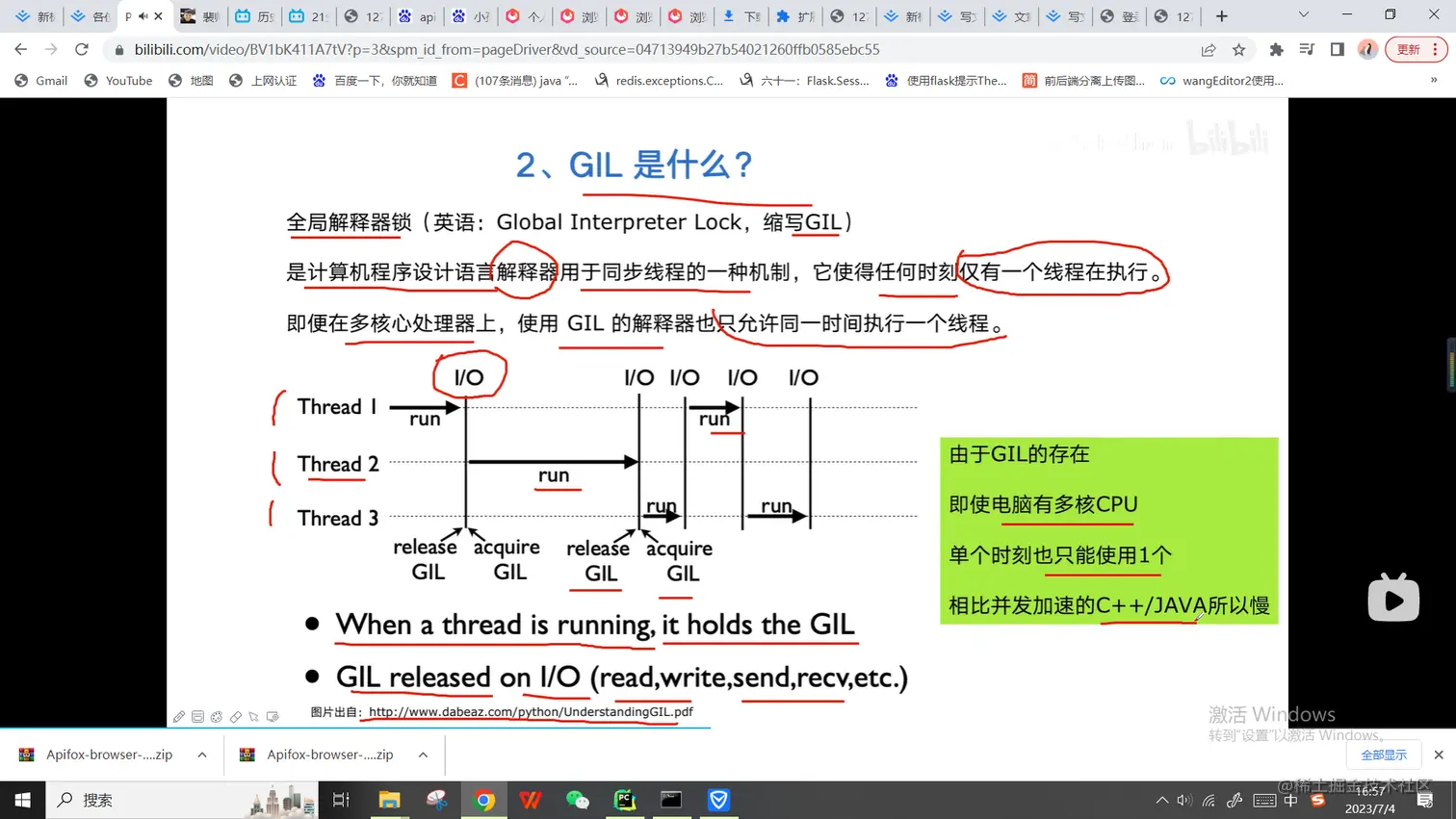Click 全部显示 to show all downloads

pyautogui.click(x=1384, y=755)
